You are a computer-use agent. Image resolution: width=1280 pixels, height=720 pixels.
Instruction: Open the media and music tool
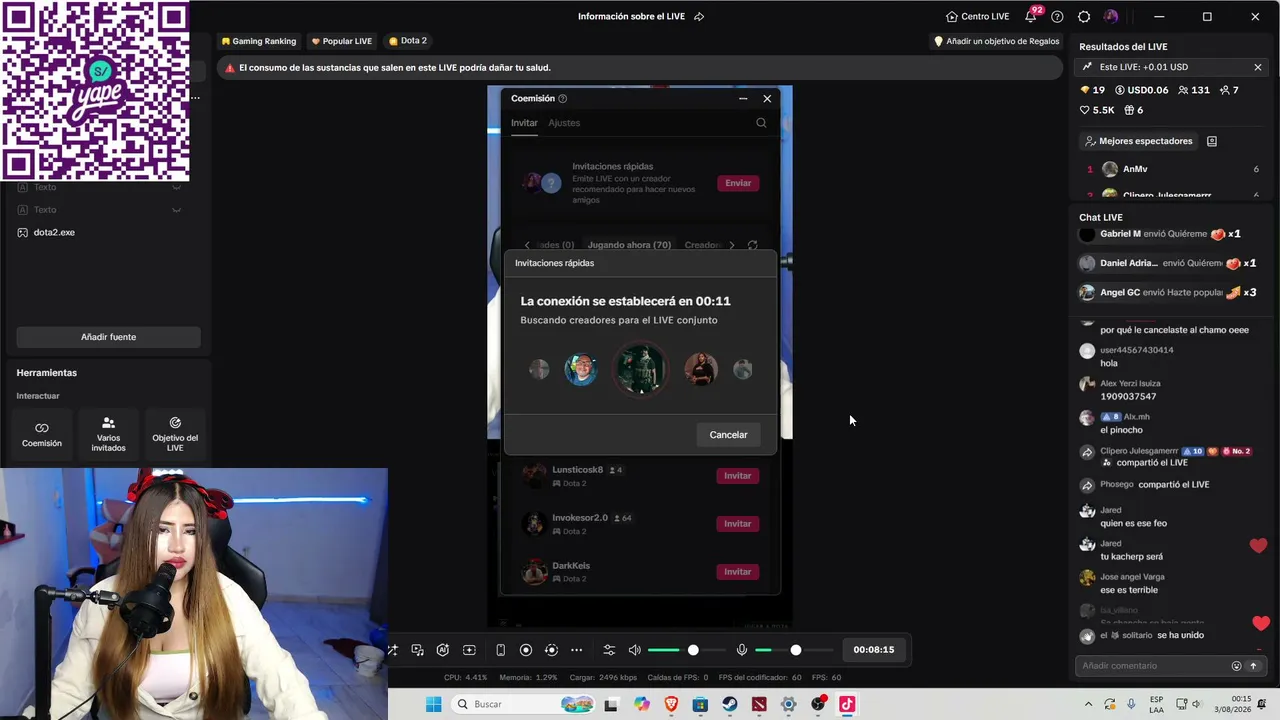click(418, 650)
